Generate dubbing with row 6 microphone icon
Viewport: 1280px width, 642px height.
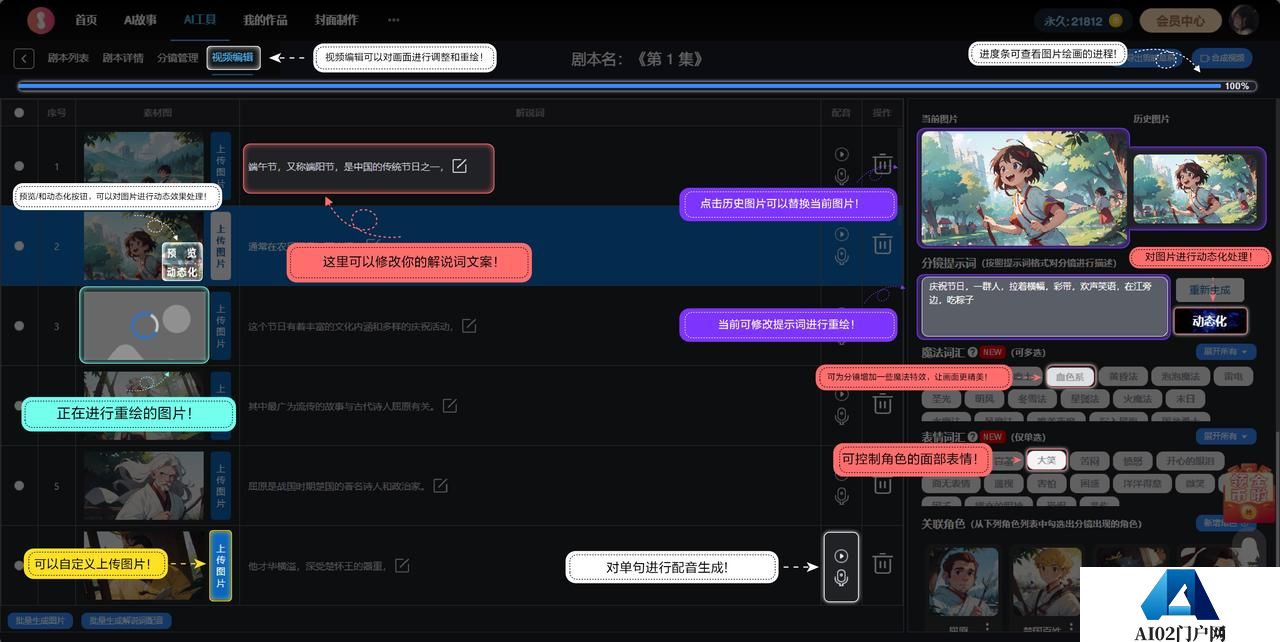pyautogui.click(x=841, y=577)
